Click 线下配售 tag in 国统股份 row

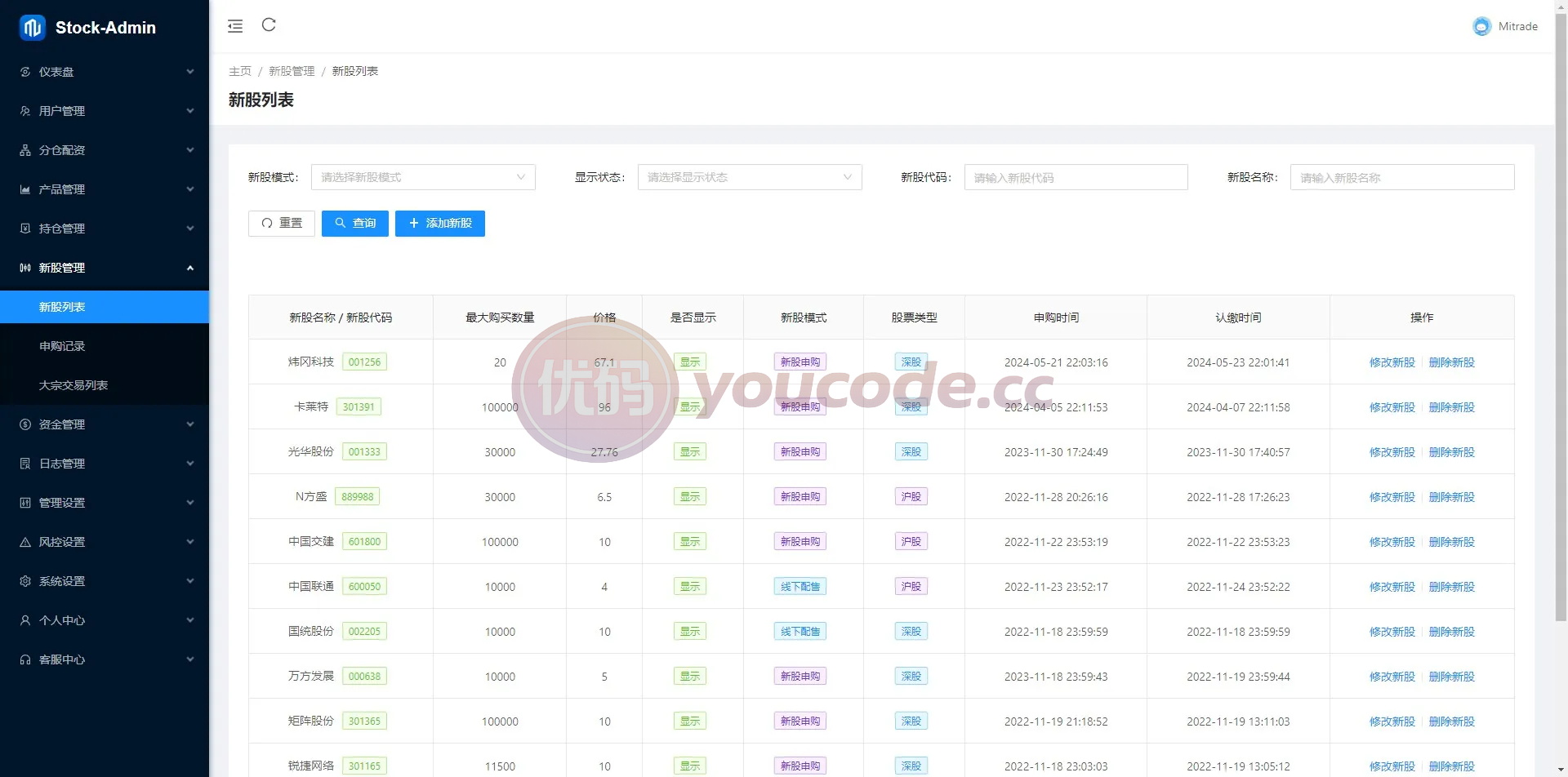(x=800, y=631)
